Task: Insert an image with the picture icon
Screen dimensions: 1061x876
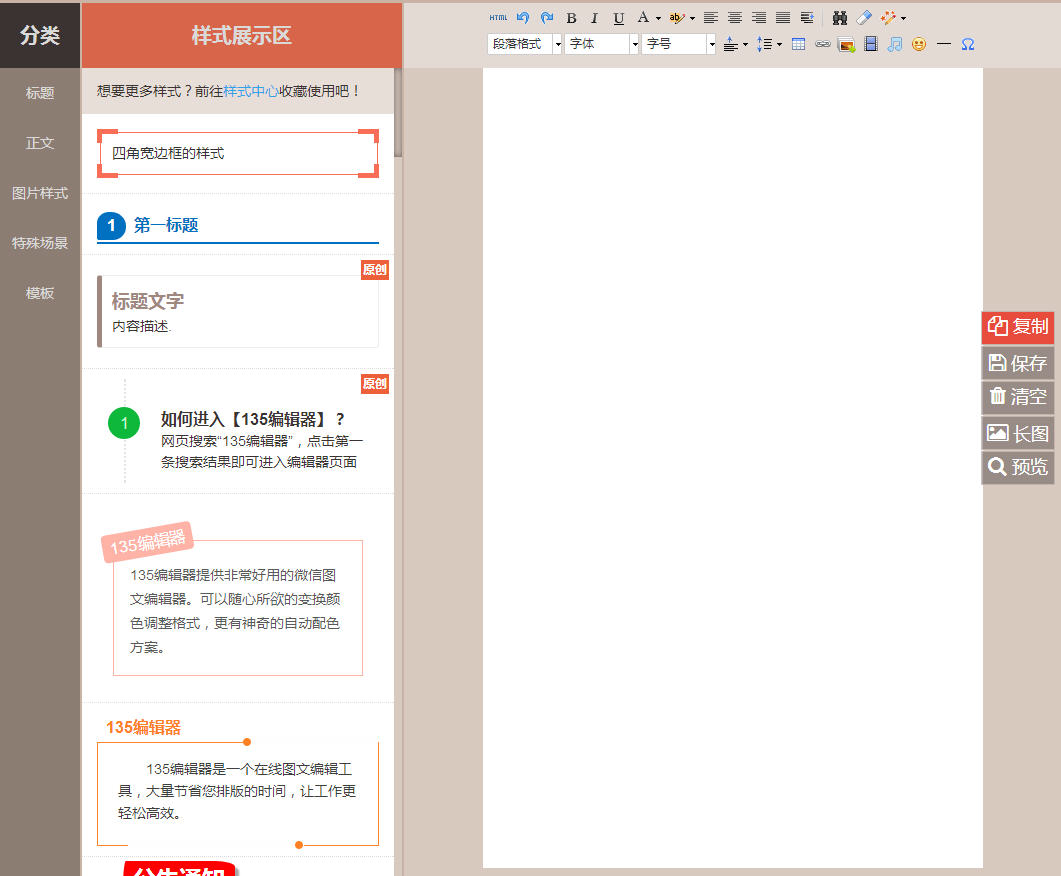Action: pos(845,43)
